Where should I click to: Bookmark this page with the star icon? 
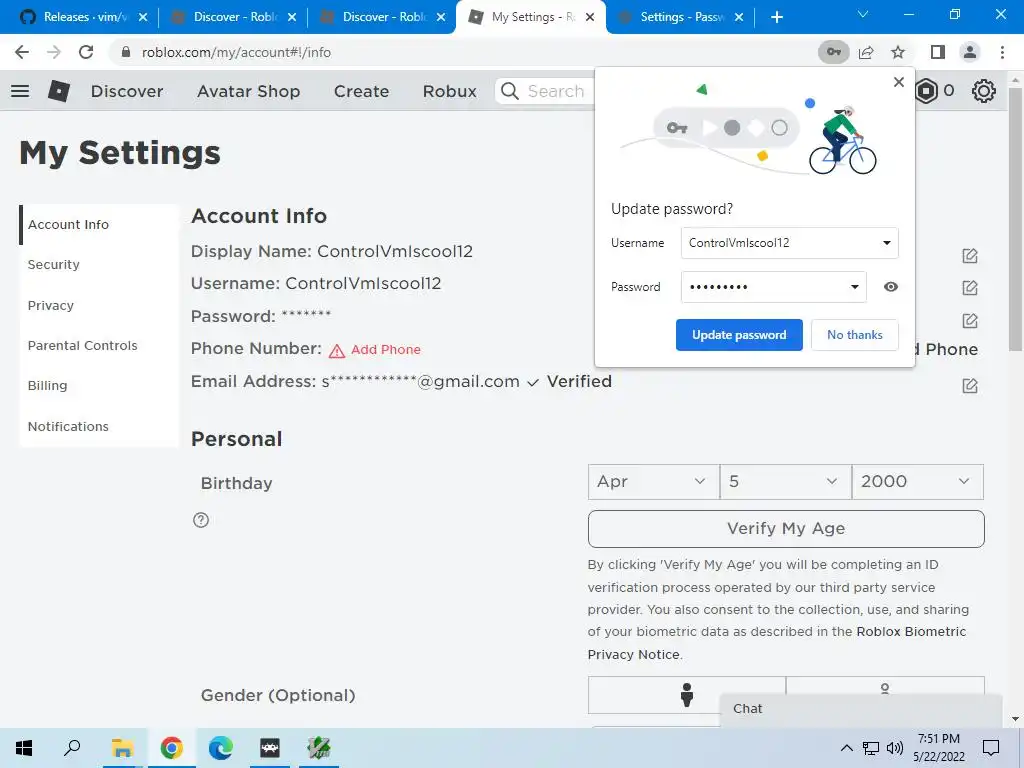899,52
